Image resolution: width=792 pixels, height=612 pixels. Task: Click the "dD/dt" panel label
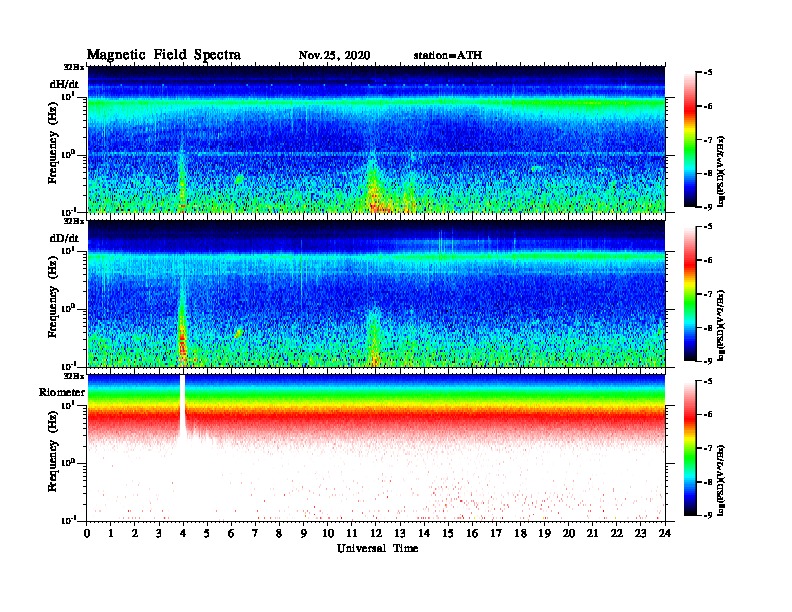pos(64,238)
